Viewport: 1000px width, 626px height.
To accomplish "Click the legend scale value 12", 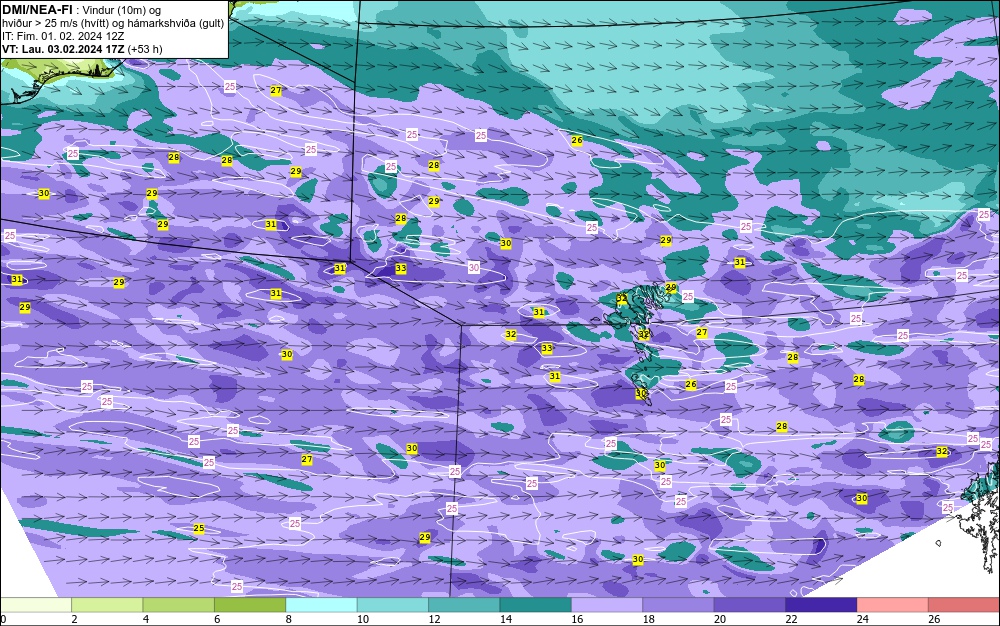I will point(434,619).
